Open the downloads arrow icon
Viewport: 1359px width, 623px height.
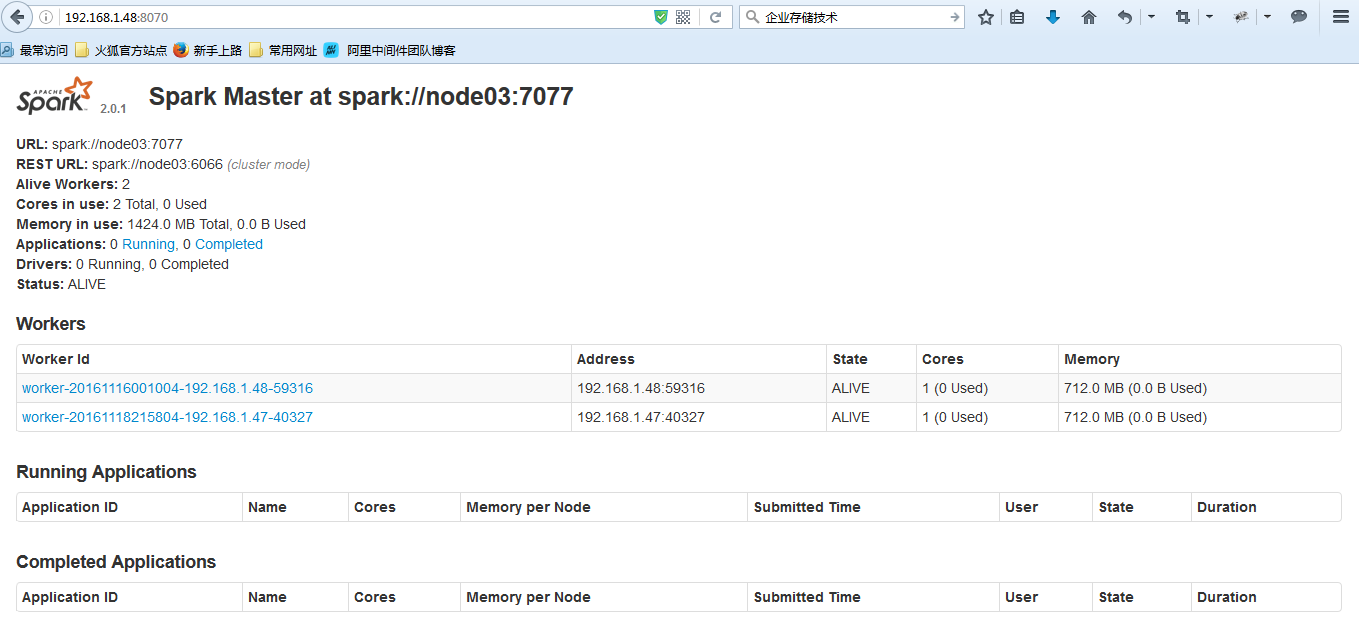point(1052,17)
